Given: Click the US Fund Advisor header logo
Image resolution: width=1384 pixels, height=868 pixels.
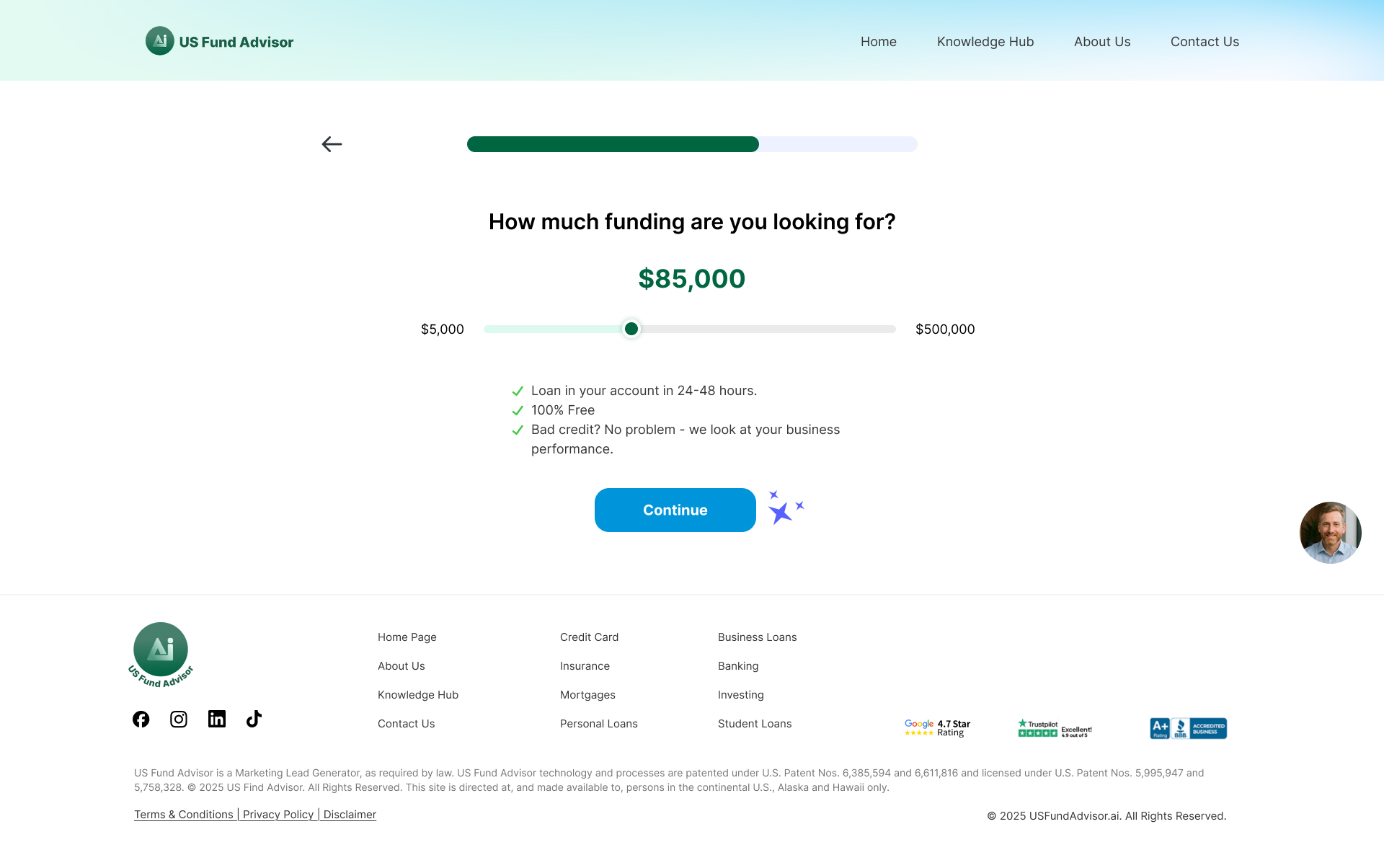Looking at the screenshot, I should (x=220, y=42).
